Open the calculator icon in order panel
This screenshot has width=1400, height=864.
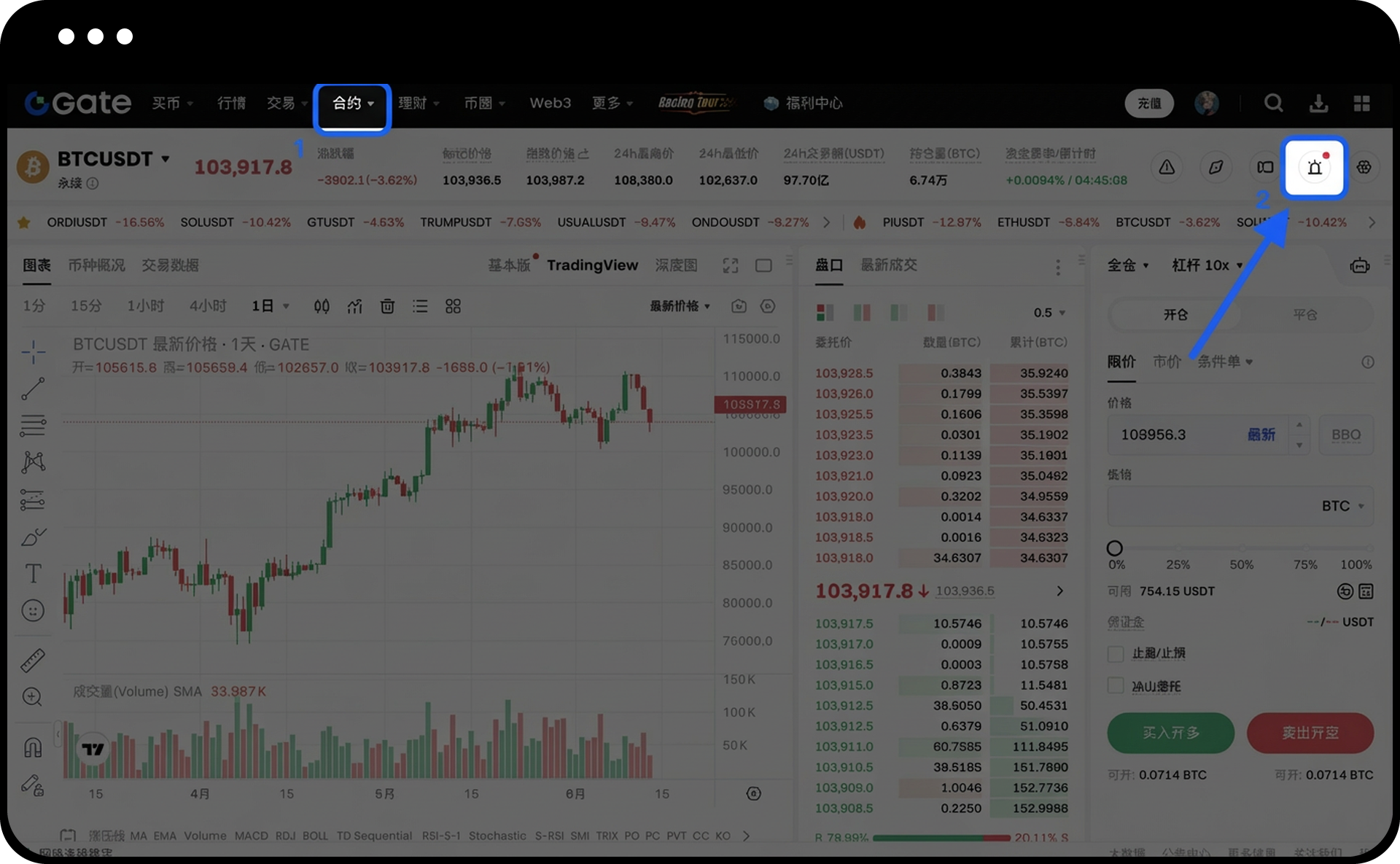pos(1366,591)
